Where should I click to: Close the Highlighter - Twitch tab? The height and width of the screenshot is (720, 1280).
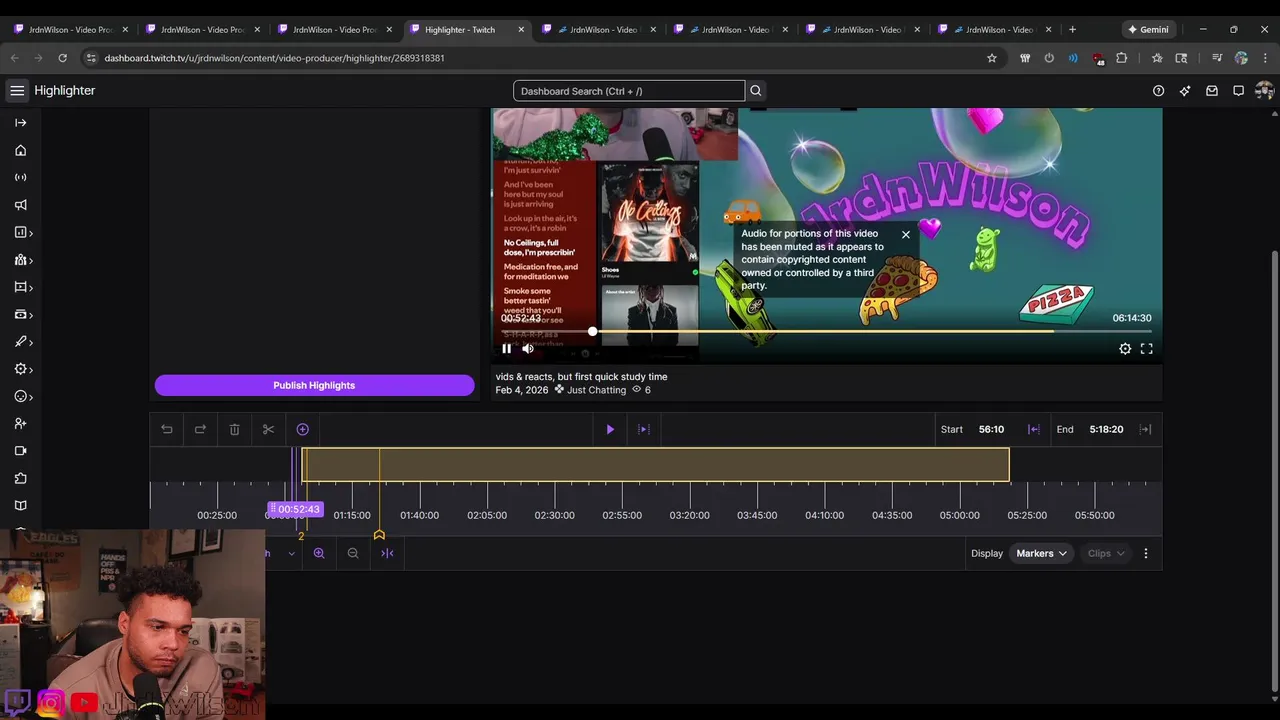(521, 29)
